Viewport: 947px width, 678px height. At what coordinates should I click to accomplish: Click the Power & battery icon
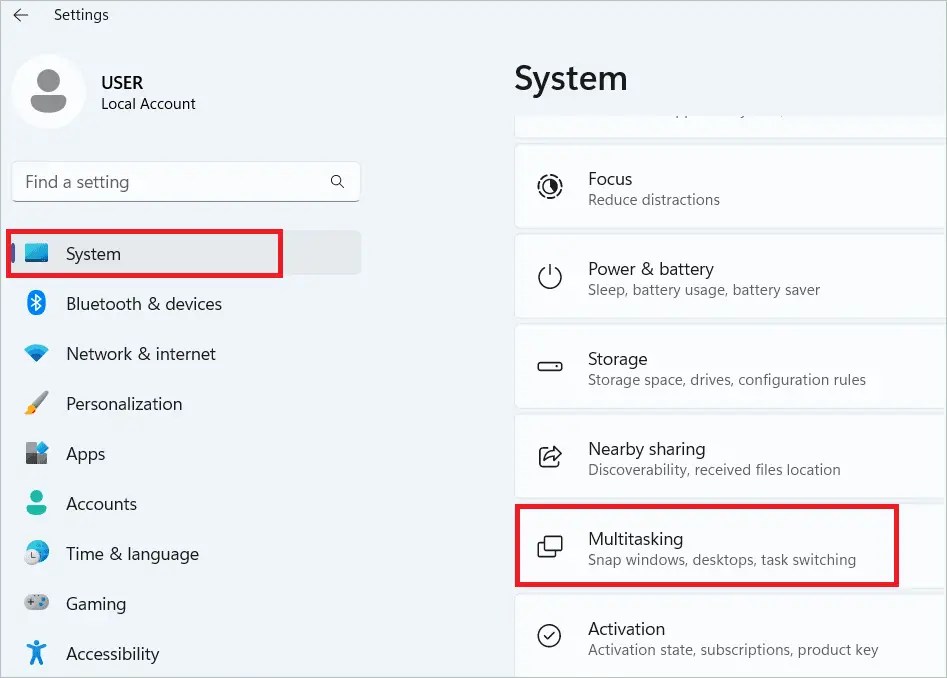549,276
